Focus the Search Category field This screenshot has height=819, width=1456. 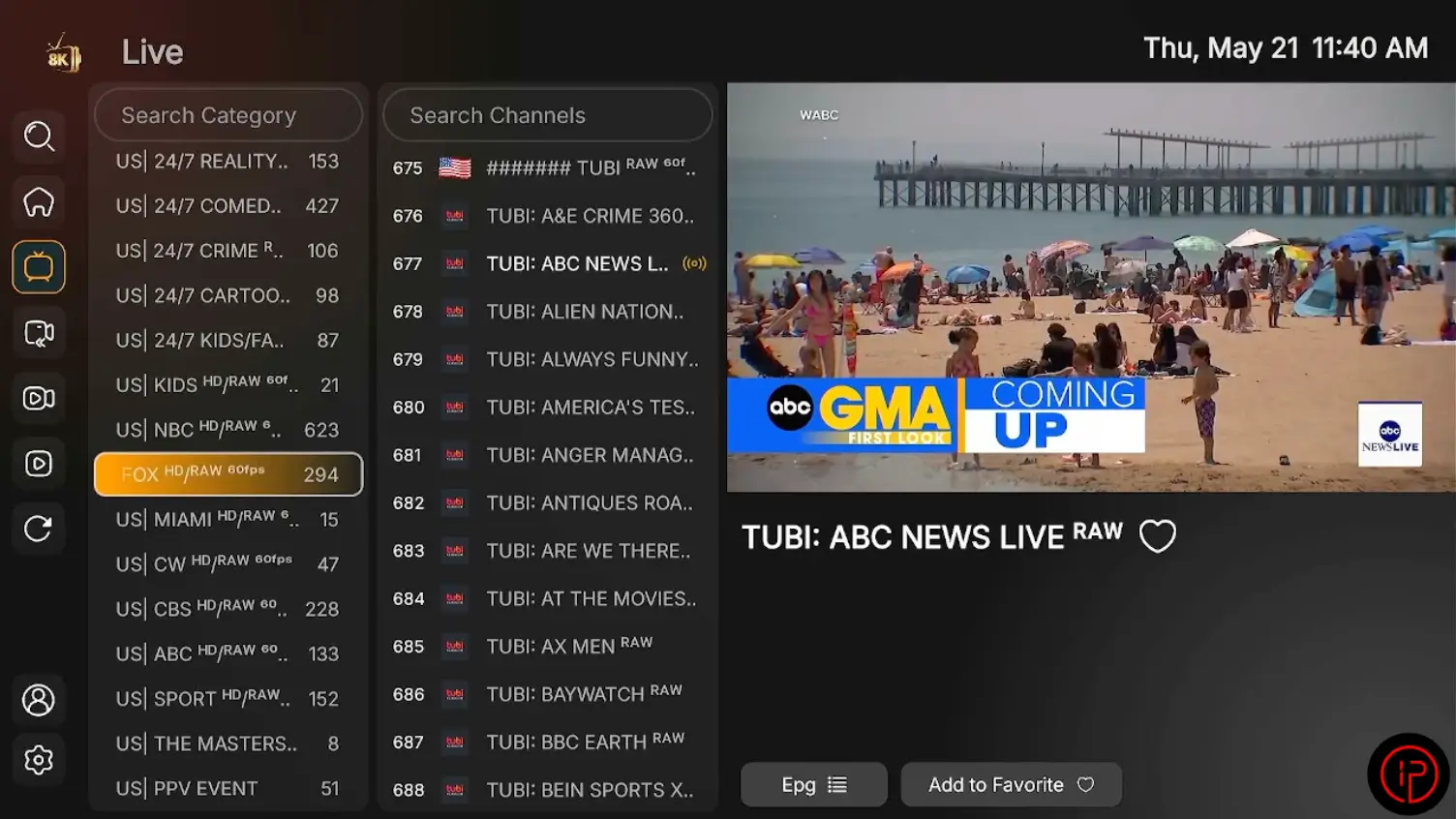point(228,115)
